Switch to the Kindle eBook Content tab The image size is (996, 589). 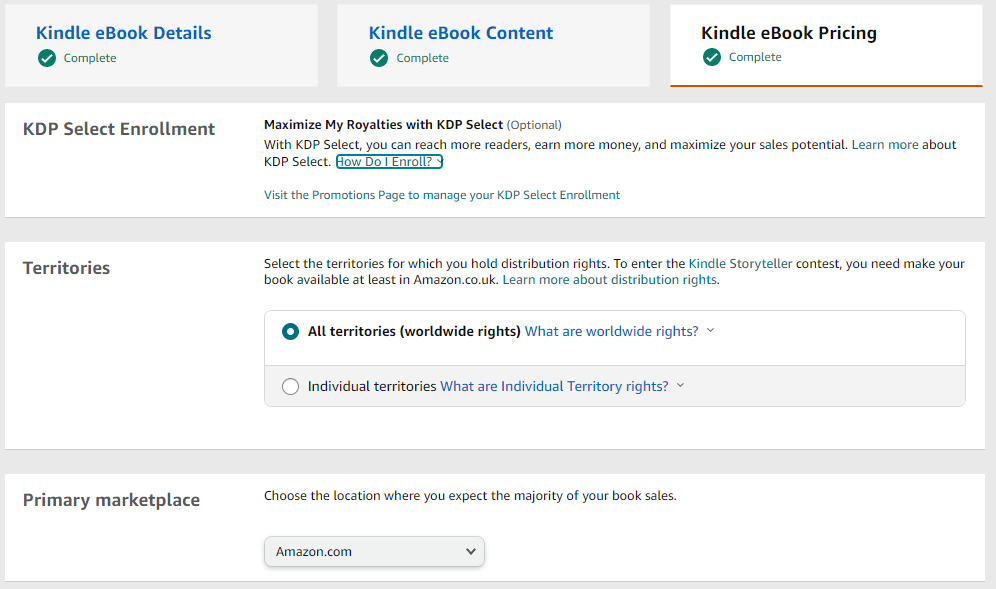pyautogui.click(x=460, y=33)
